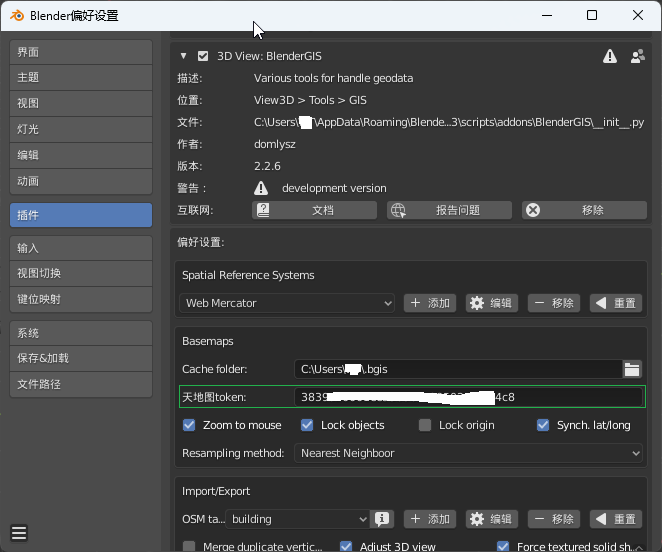Click the 天地图token input field
Image resolution: width=662 pixels, height=552 pixels.
coord(468,397)
